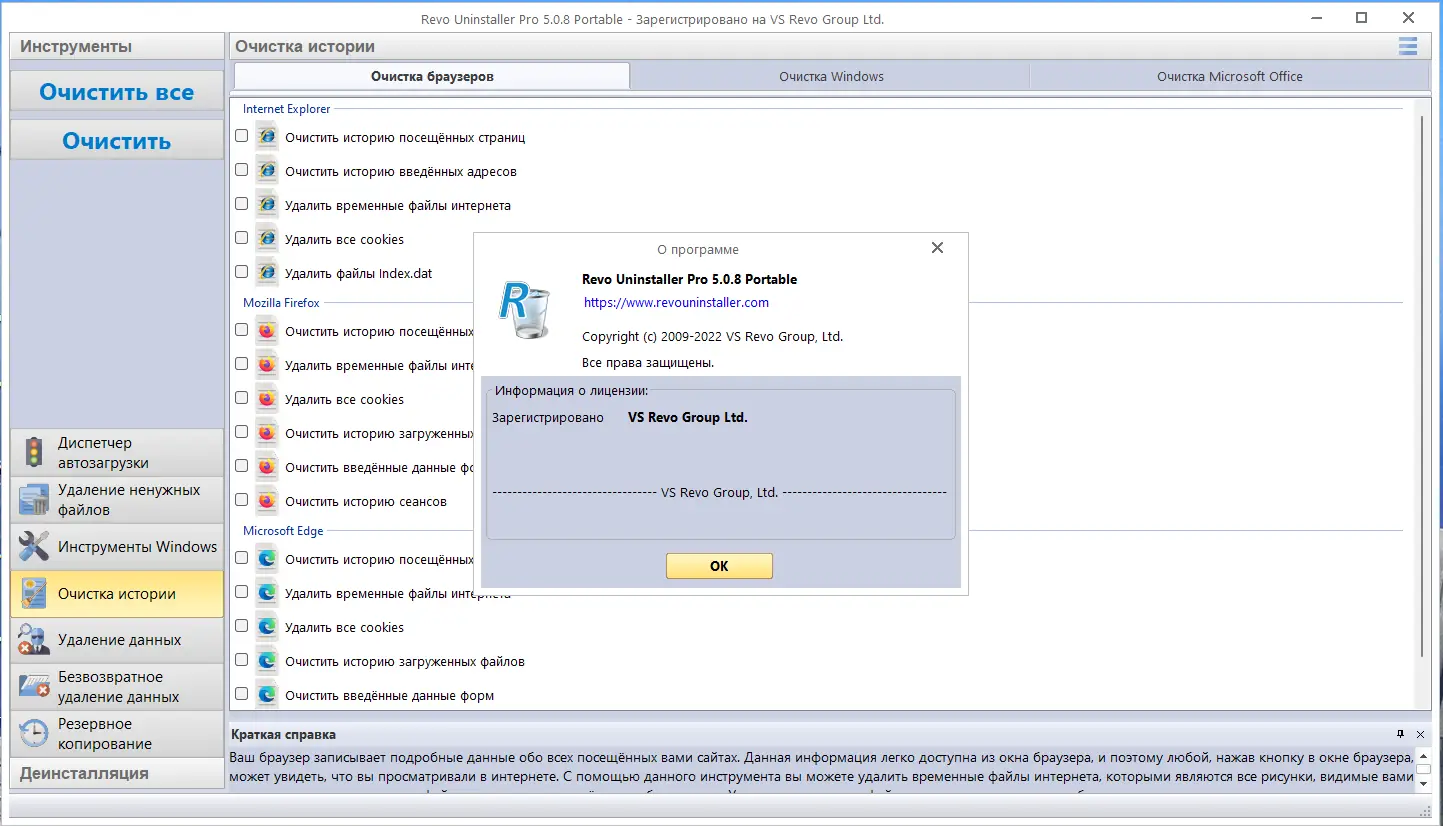This screenshot has height=826, width=1443.
Task: Check 'Удалить все cookies' under Internet Explorer
Action: 241,238
